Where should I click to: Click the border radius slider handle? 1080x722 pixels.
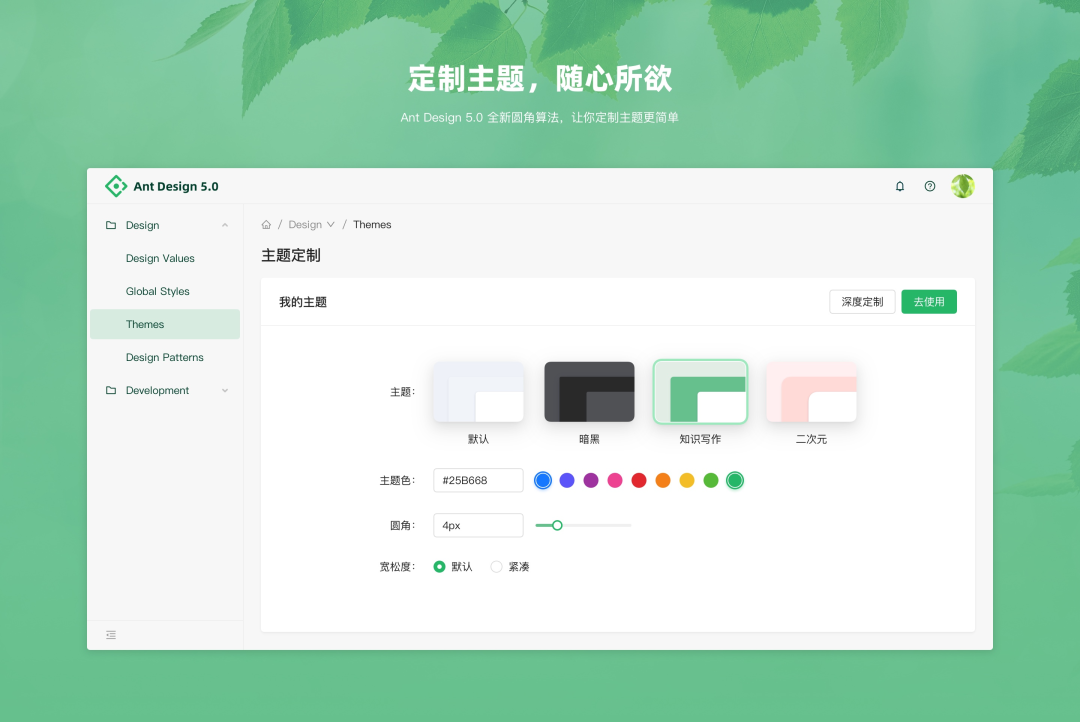click(x=557, y=526)
